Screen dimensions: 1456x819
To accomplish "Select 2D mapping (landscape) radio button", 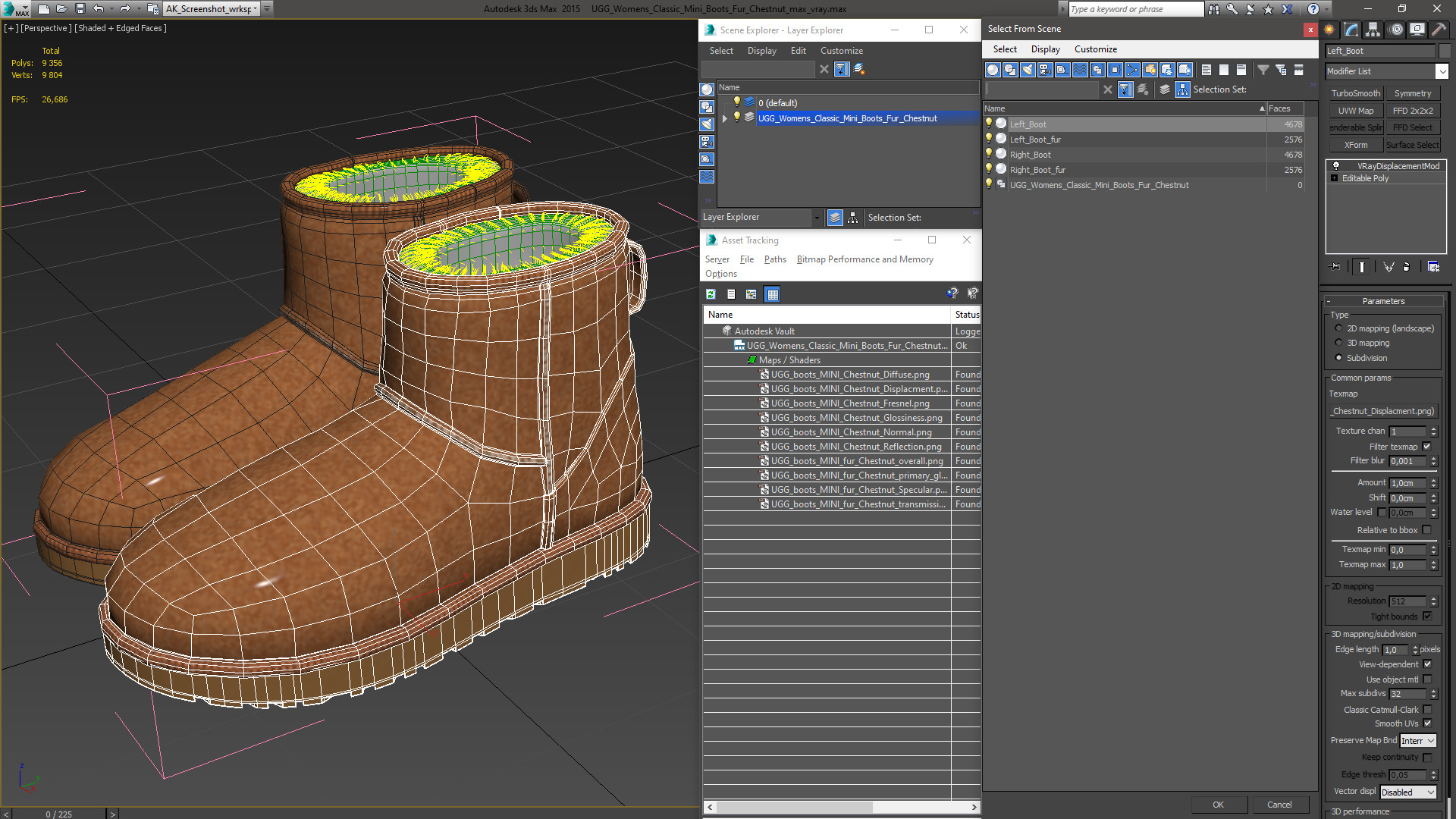I will (1338, 329).
